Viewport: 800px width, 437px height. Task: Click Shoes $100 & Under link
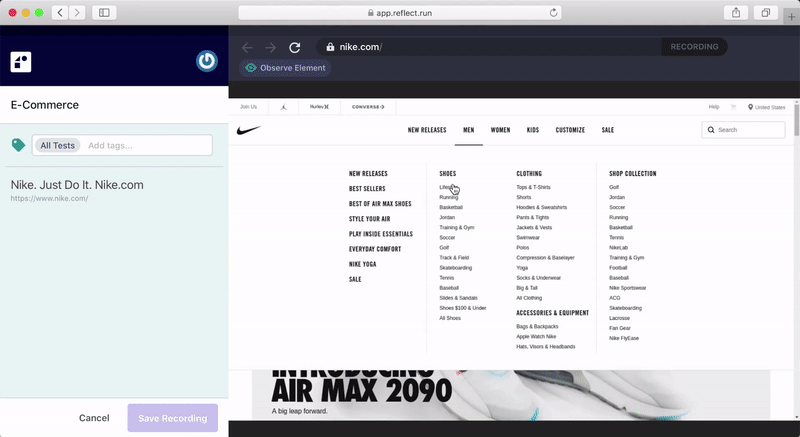462,308
